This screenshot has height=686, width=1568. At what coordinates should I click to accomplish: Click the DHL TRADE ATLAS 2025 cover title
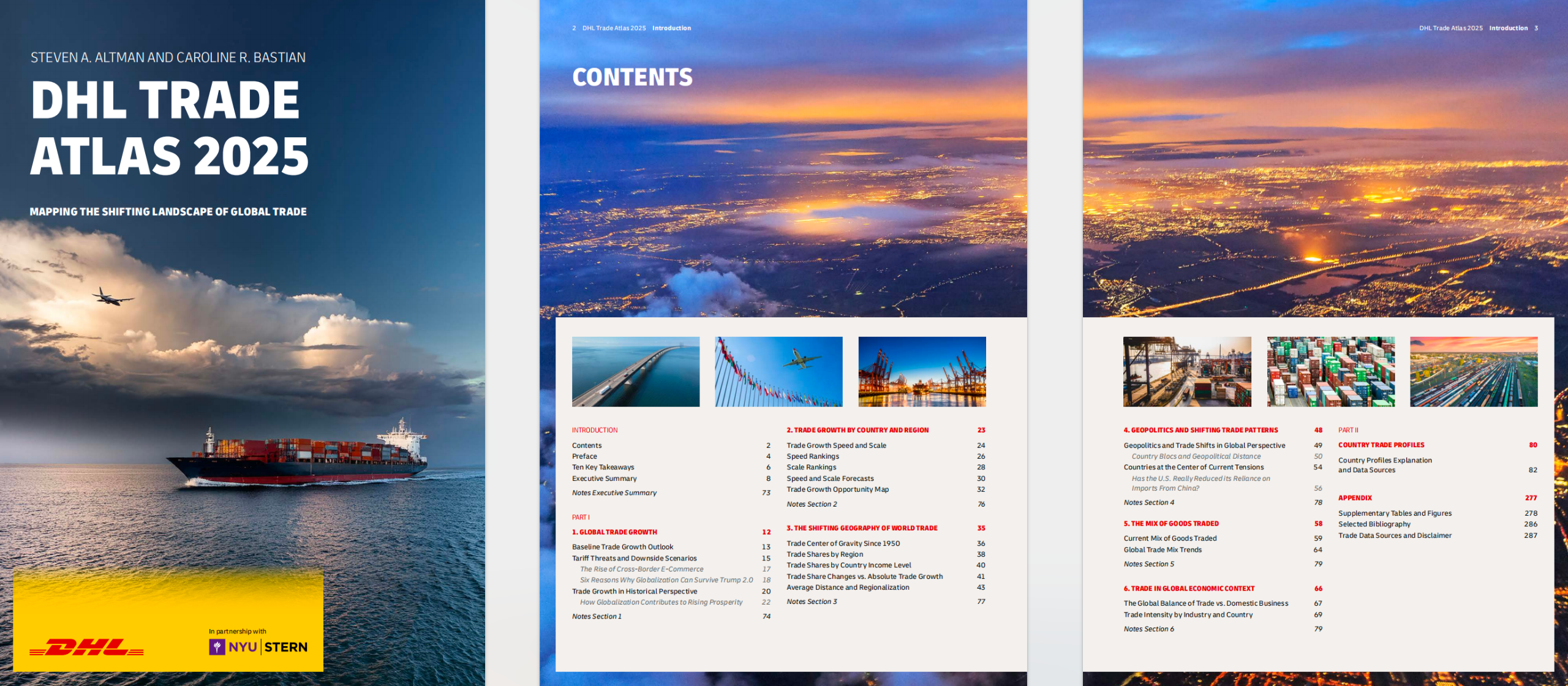(170, 127)
